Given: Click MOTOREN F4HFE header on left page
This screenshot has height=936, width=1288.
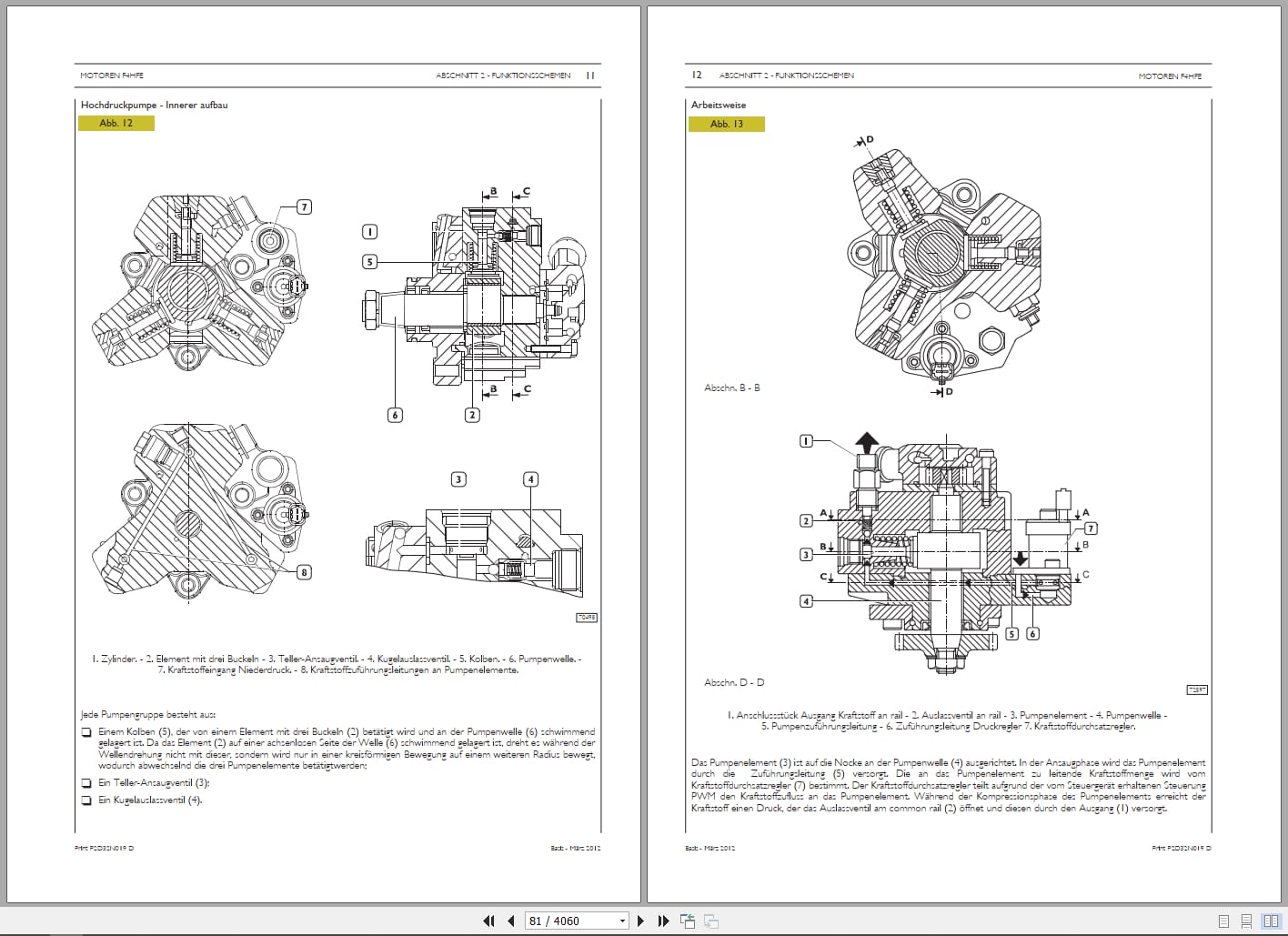Looking at the screenshot, I should pos(112,75).
